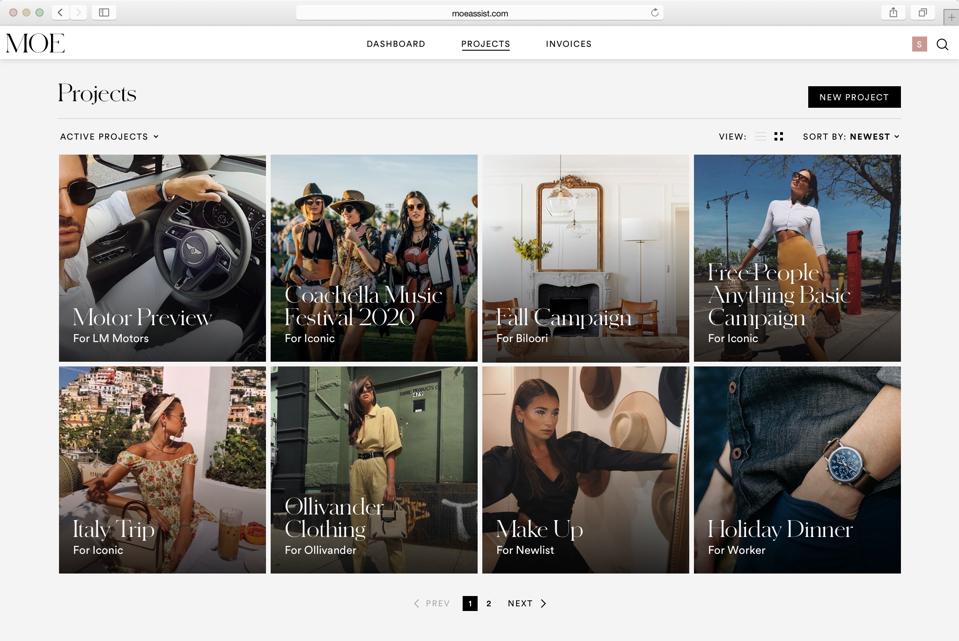Viewport: 959px width, 641px height.
Task: Expand the Active Projects filter
Action: coord(109,137)
